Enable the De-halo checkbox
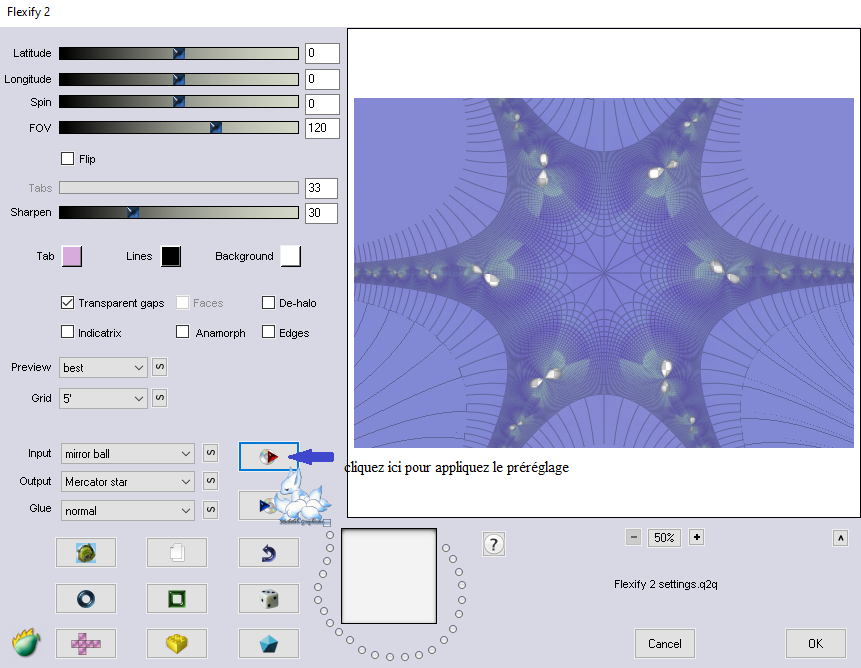 (x=269, y=302)
